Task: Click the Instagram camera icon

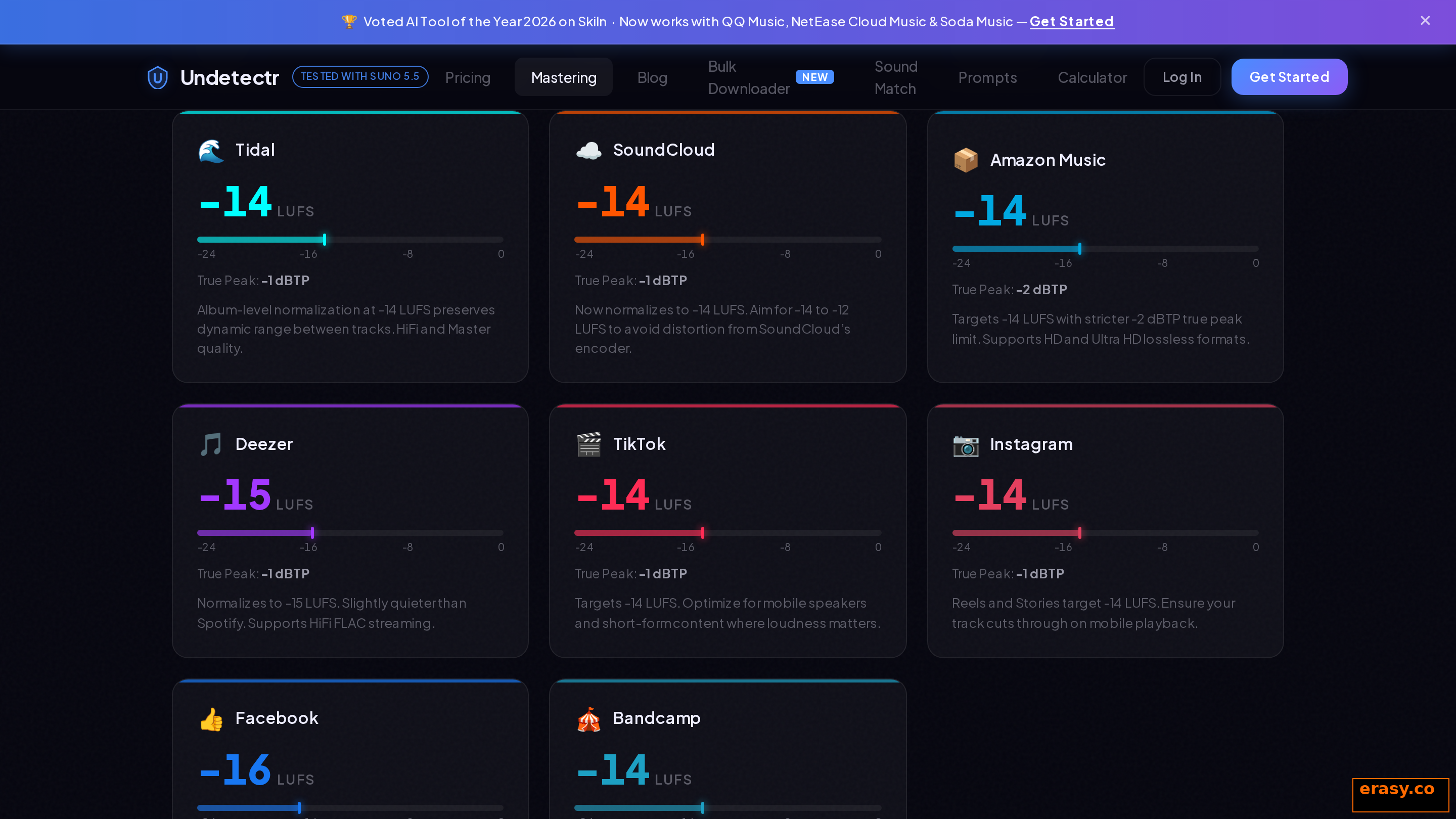Action: pos(966,445)
